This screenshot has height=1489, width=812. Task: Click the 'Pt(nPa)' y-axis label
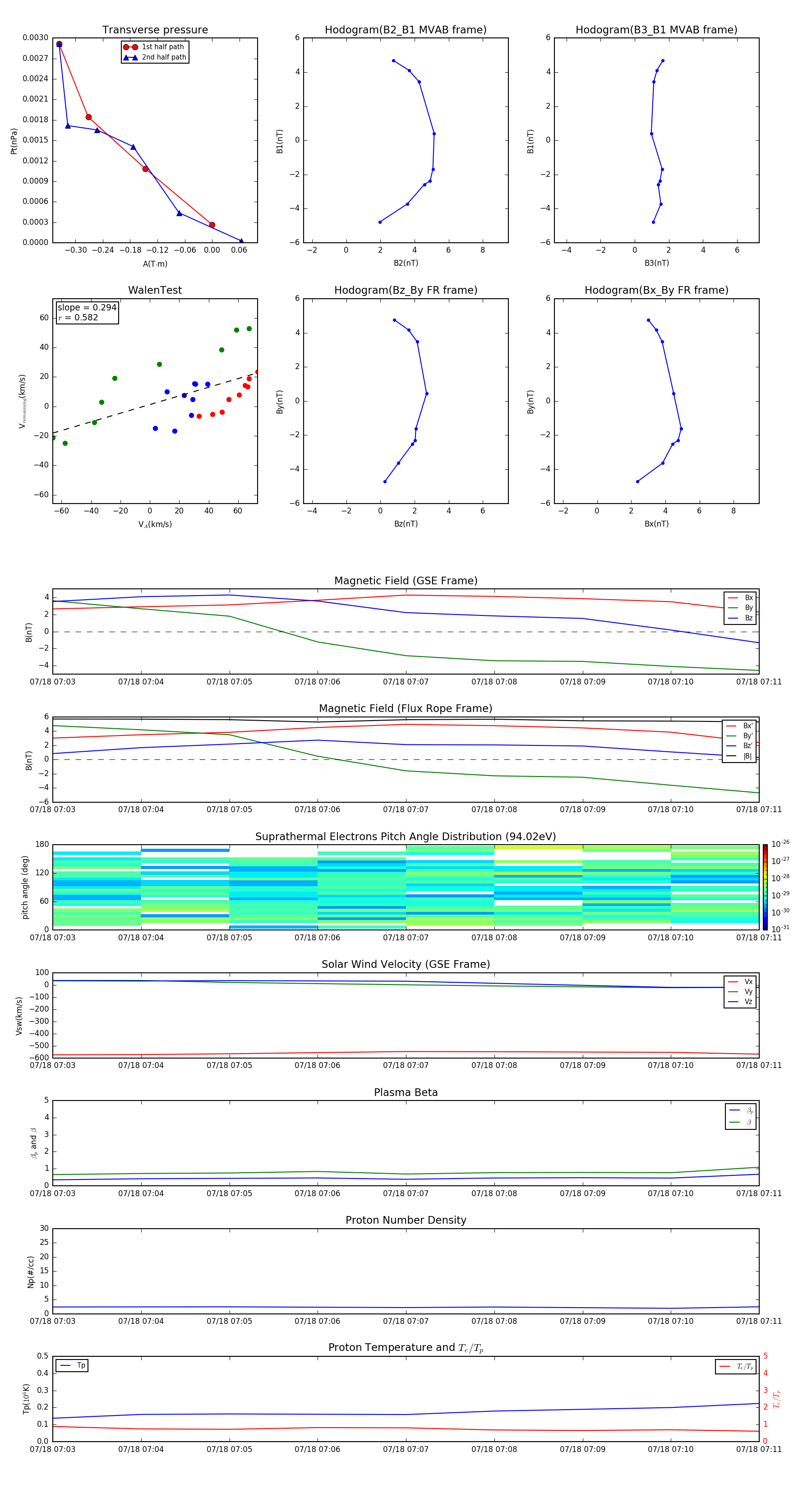click(14, 141)
